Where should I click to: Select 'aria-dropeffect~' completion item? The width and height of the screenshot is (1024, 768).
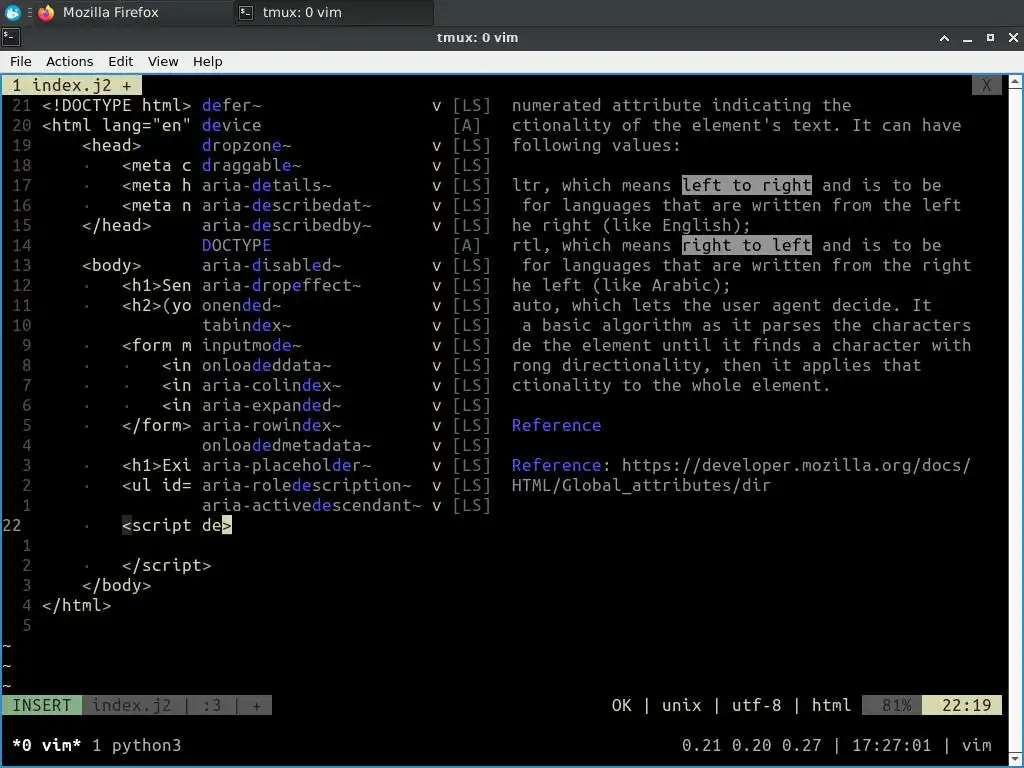[x=281, y=285]
